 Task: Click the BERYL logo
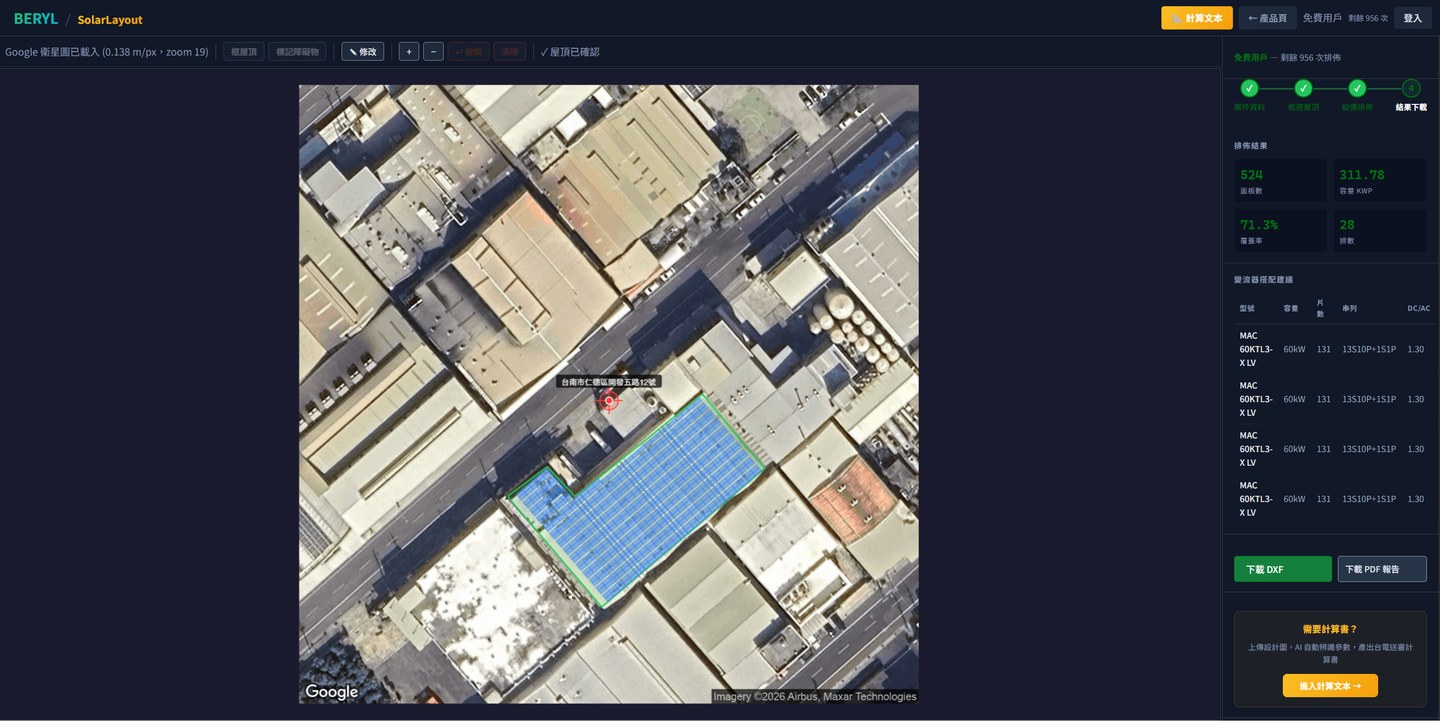(x=36, y=19)
